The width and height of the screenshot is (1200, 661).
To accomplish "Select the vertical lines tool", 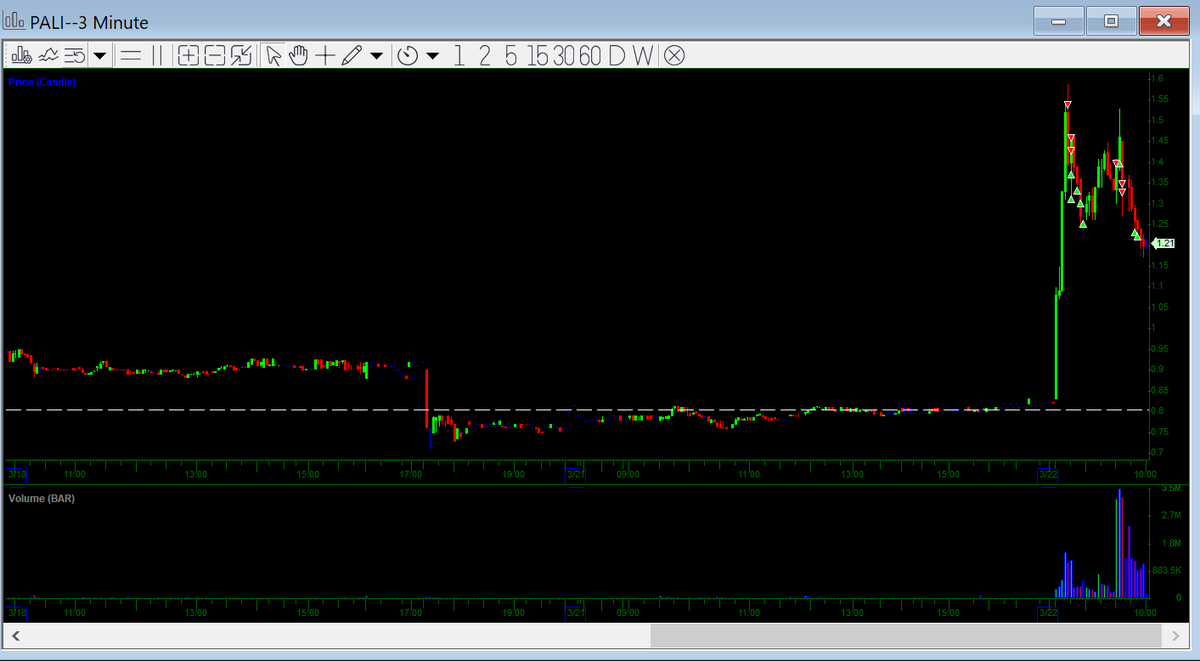I will [156, 54].
